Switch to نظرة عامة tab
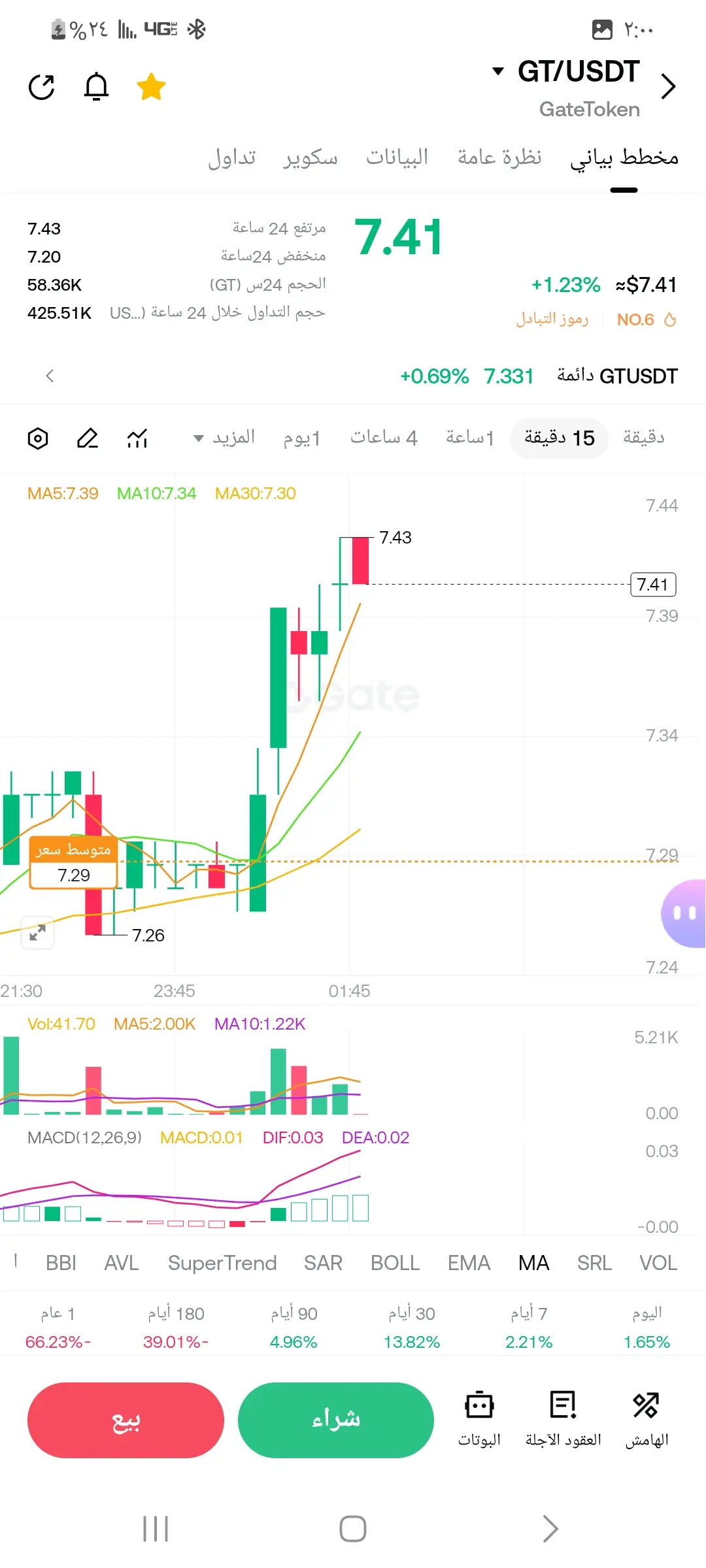706x1568 pixels. (x=499, y=157)
